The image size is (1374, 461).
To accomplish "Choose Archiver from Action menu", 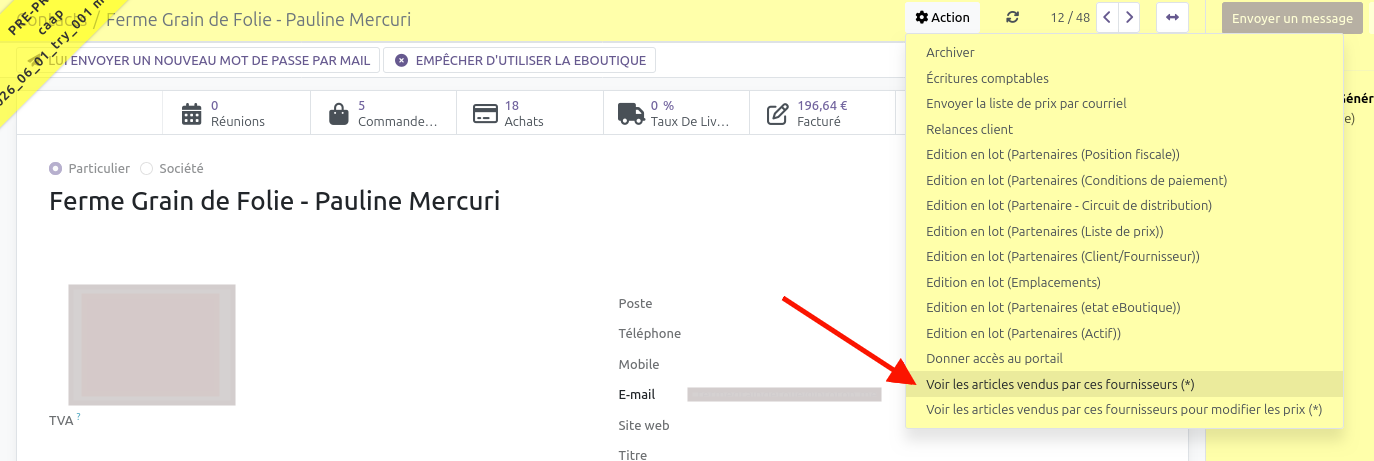I will (1124, 53).
